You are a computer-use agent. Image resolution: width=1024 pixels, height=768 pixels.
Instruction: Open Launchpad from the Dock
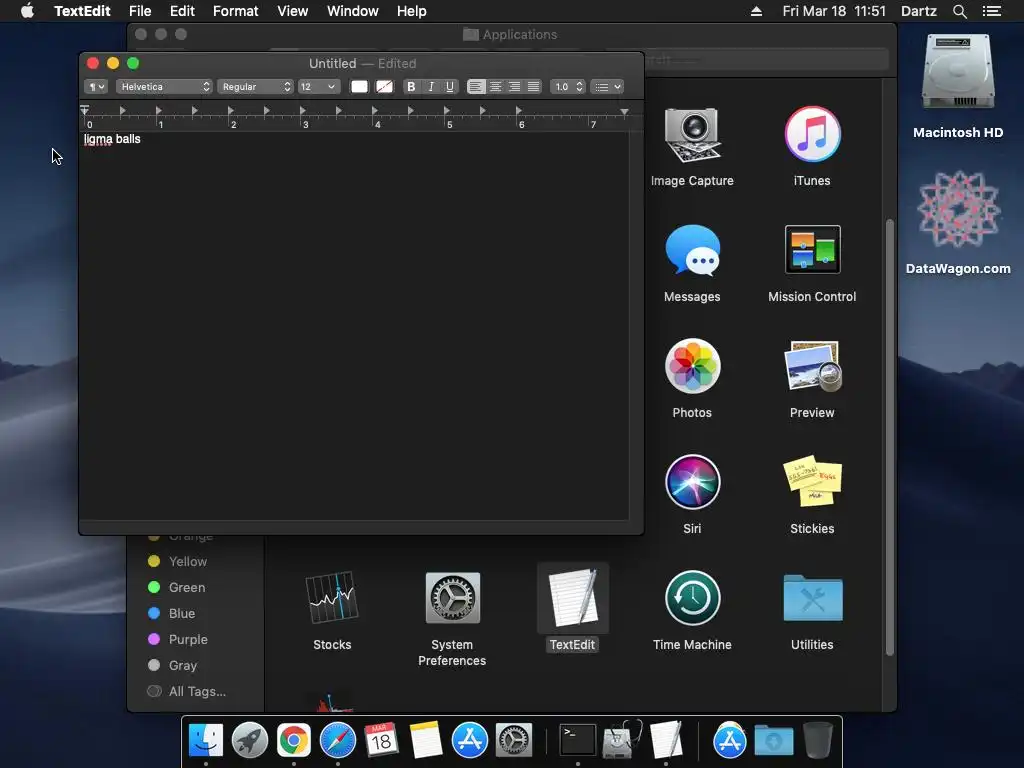249,741
